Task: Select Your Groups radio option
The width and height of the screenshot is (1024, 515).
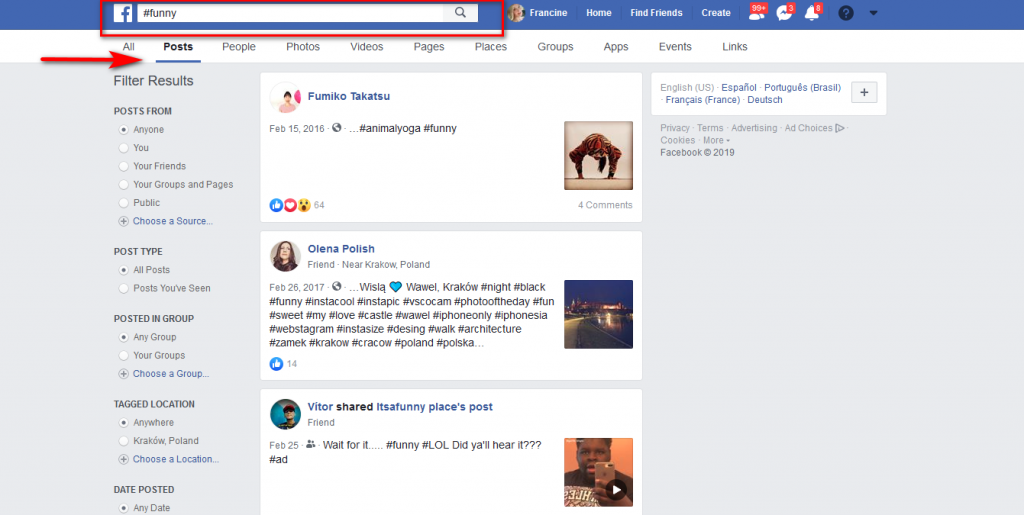Action: (x=123, y=356)
